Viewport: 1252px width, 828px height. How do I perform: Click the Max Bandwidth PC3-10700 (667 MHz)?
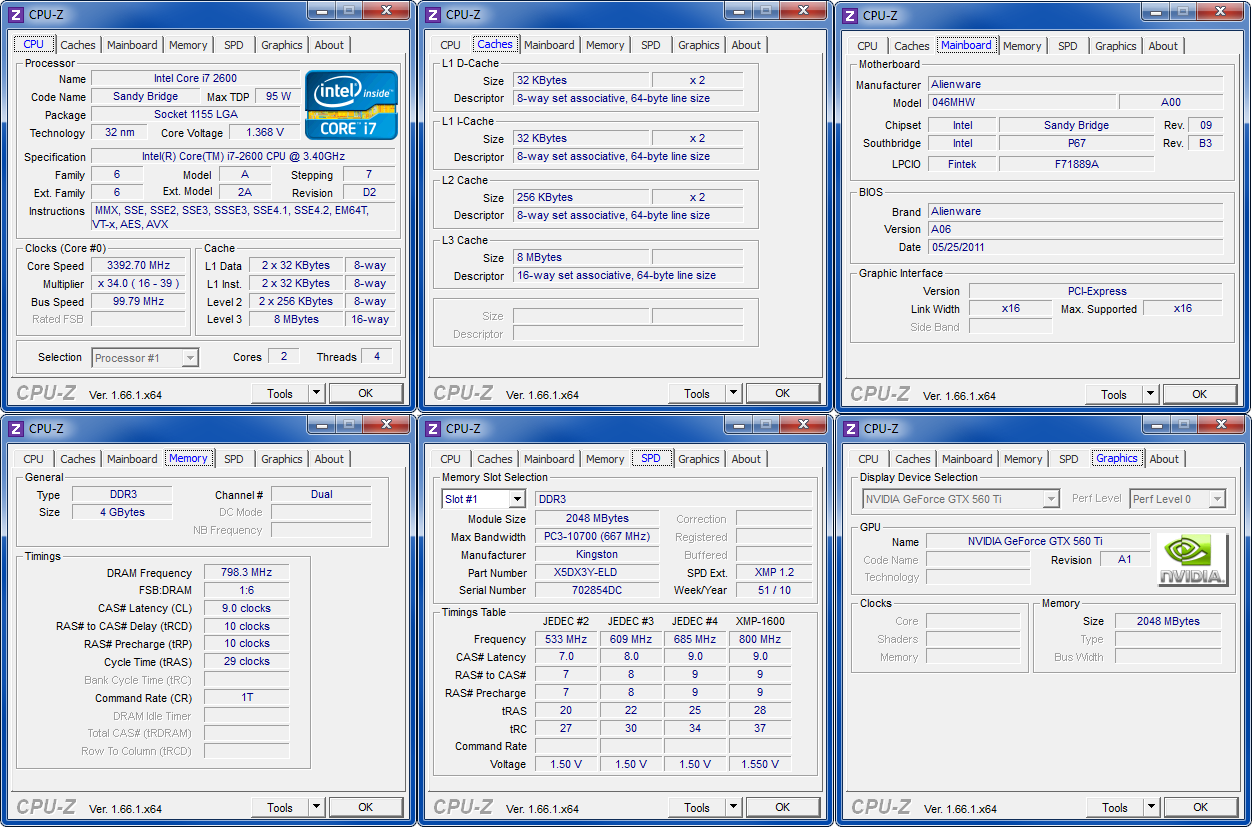pyautogui.click(x=597, y=537)
